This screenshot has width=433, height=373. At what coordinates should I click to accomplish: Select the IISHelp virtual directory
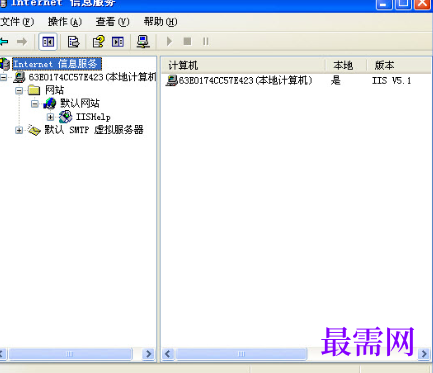click(x=93, y=117)
